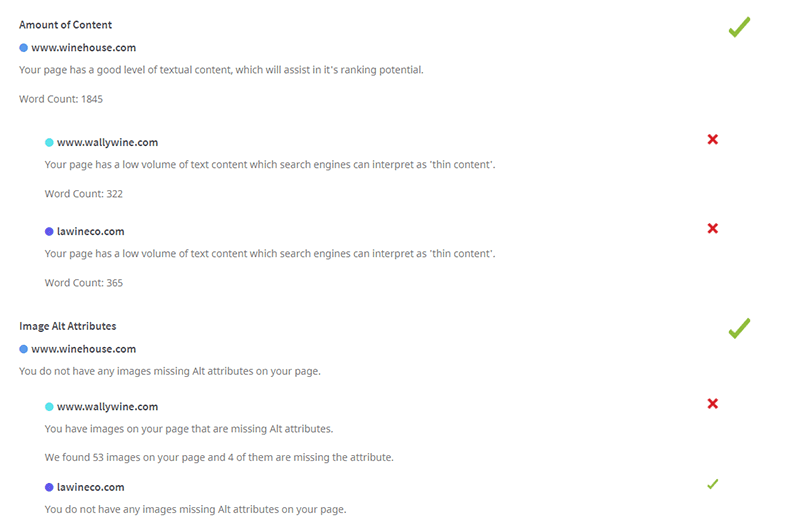
Task: Click small green checkmark for lawineco Alt attributes
Action: pos(712,484)
